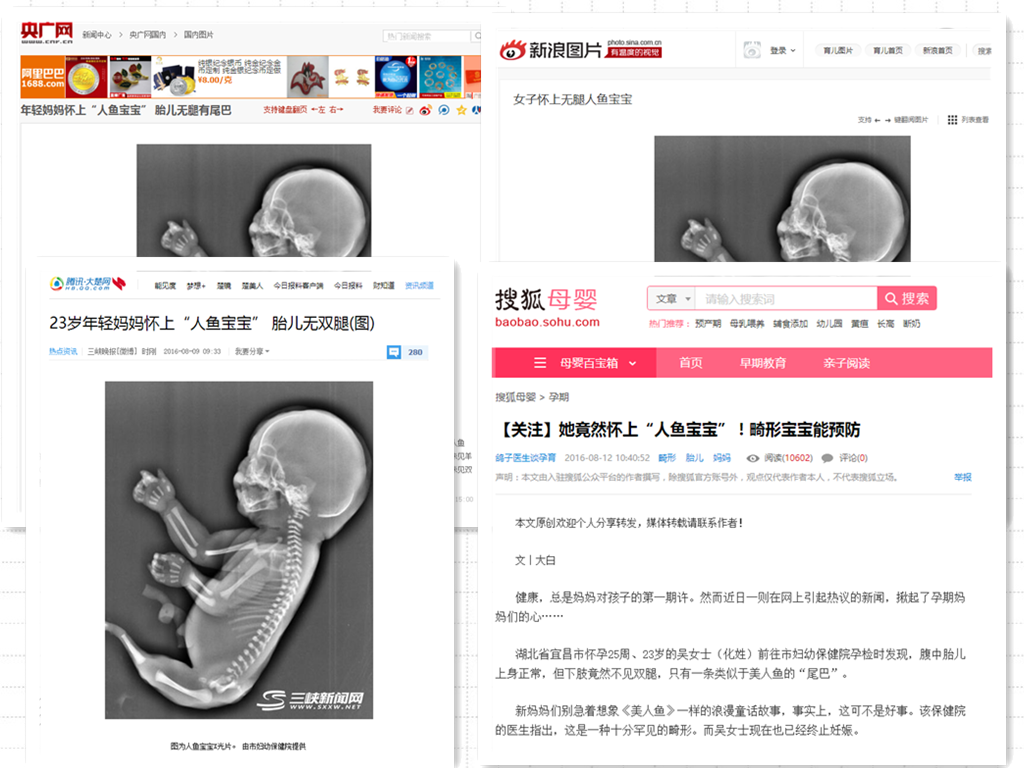Open the grid 列表查看 icon on Sina page
The height and width of the screenshot is (768, 1024).
952,120
